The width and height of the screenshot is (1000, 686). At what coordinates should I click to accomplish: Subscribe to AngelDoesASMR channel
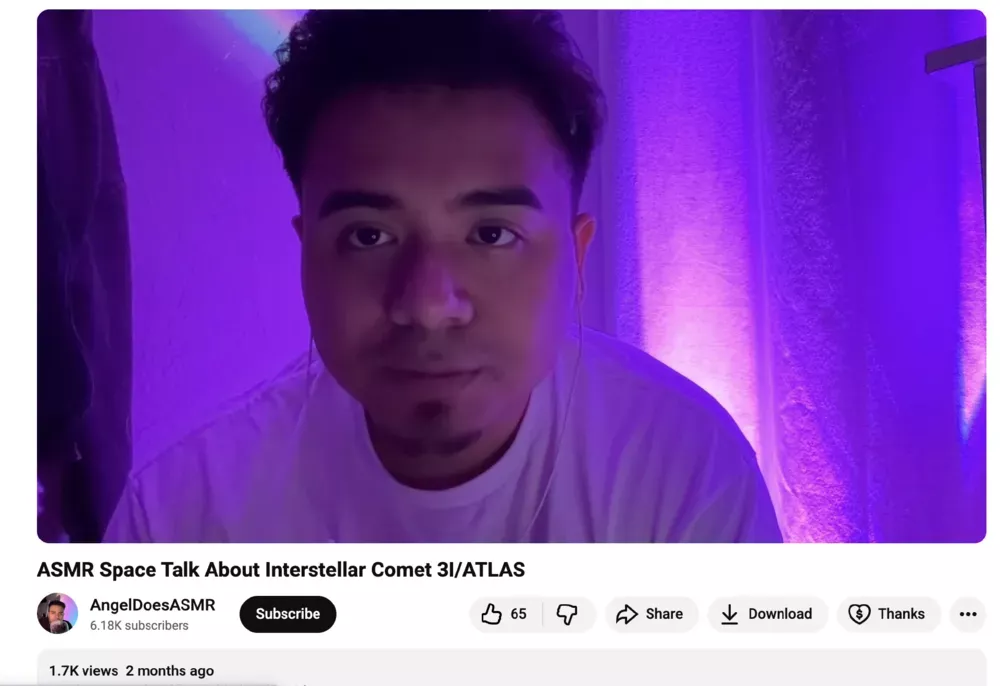(288, 614)
